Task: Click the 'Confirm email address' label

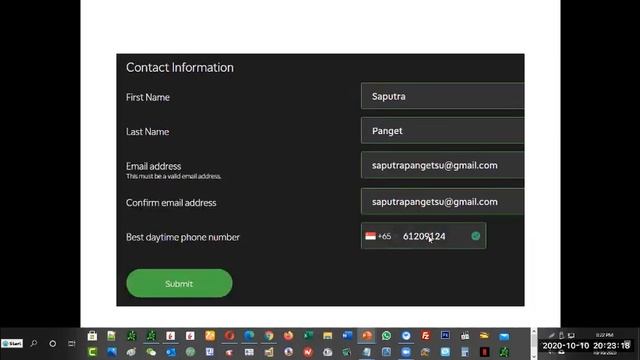Action: click(x=171, y=203)
